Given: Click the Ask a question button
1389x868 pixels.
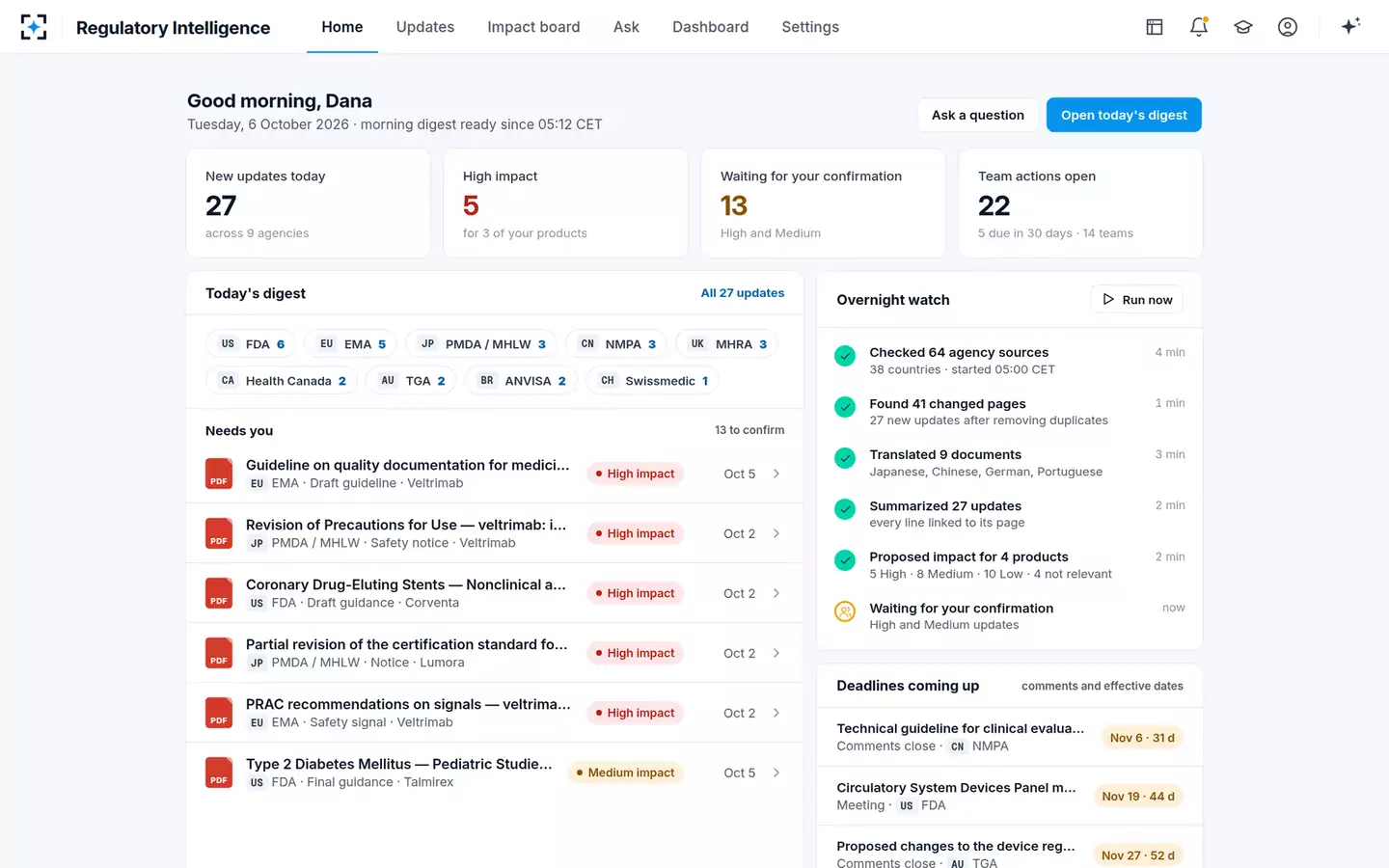Looking at the screenshot, I should (978, 115).
